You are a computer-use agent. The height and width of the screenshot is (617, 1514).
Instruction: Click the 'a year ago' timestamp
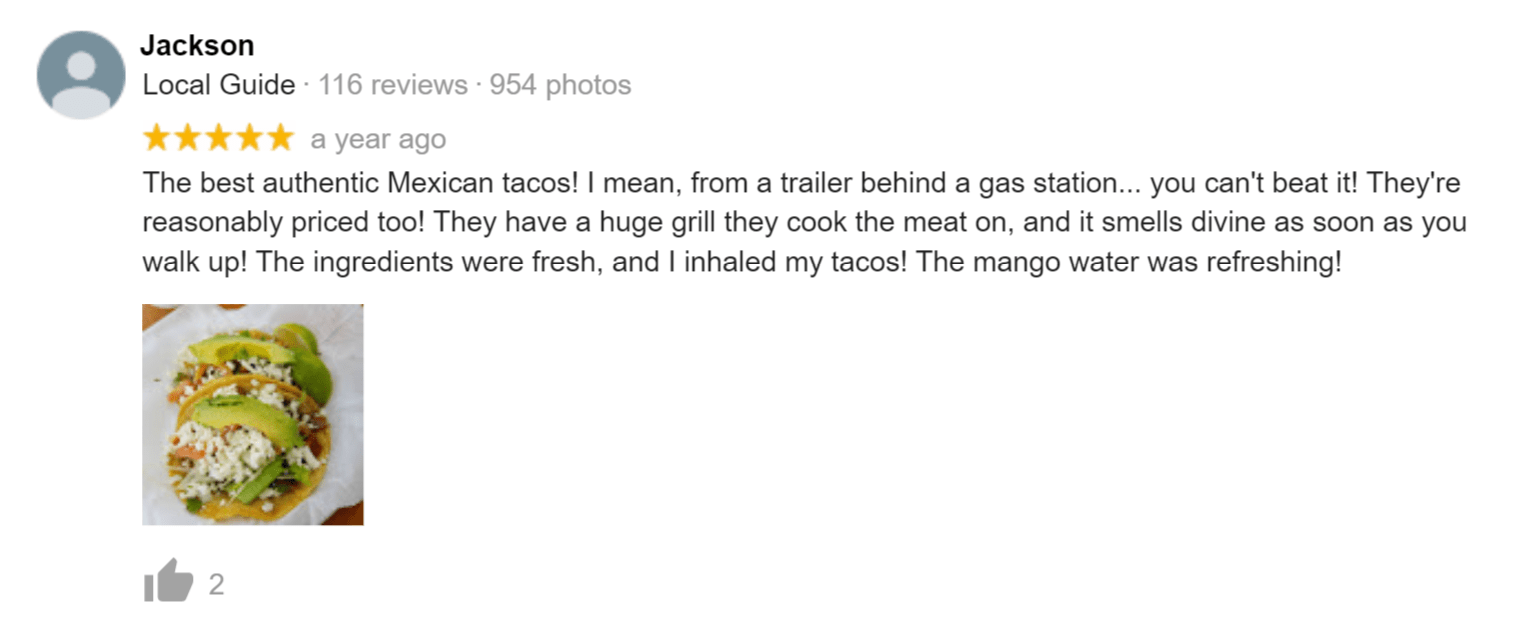click(378, 139)
